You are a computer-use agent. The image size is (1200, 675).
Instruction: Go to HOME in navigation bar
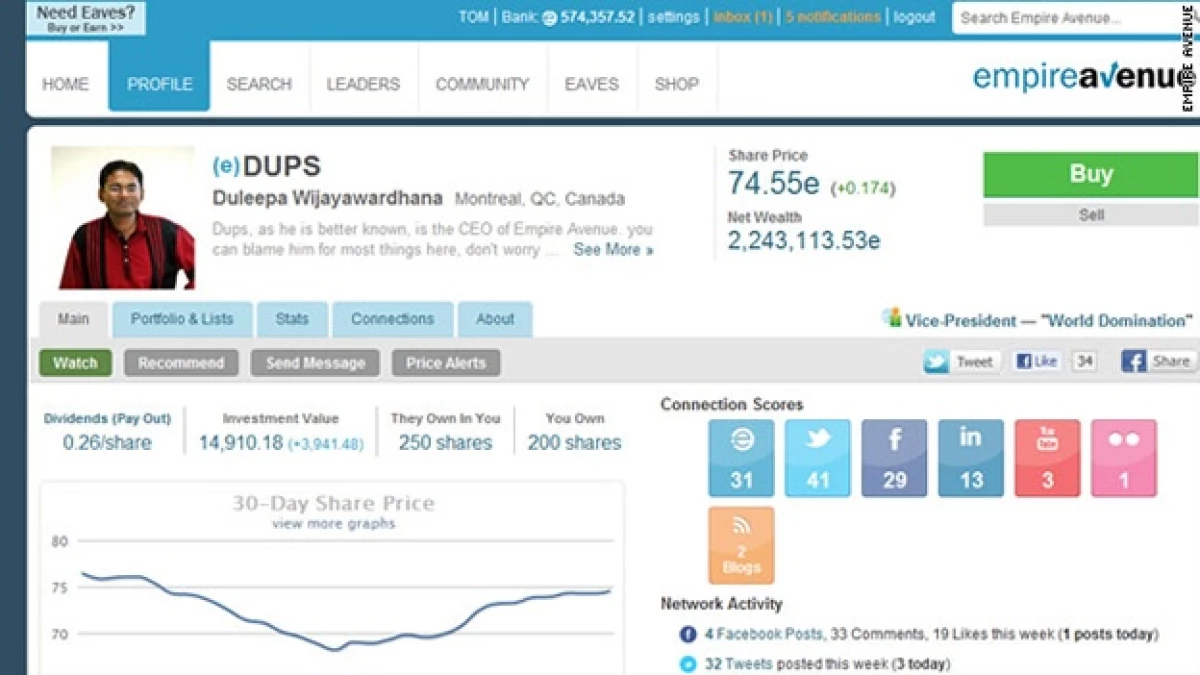point(65,84)
